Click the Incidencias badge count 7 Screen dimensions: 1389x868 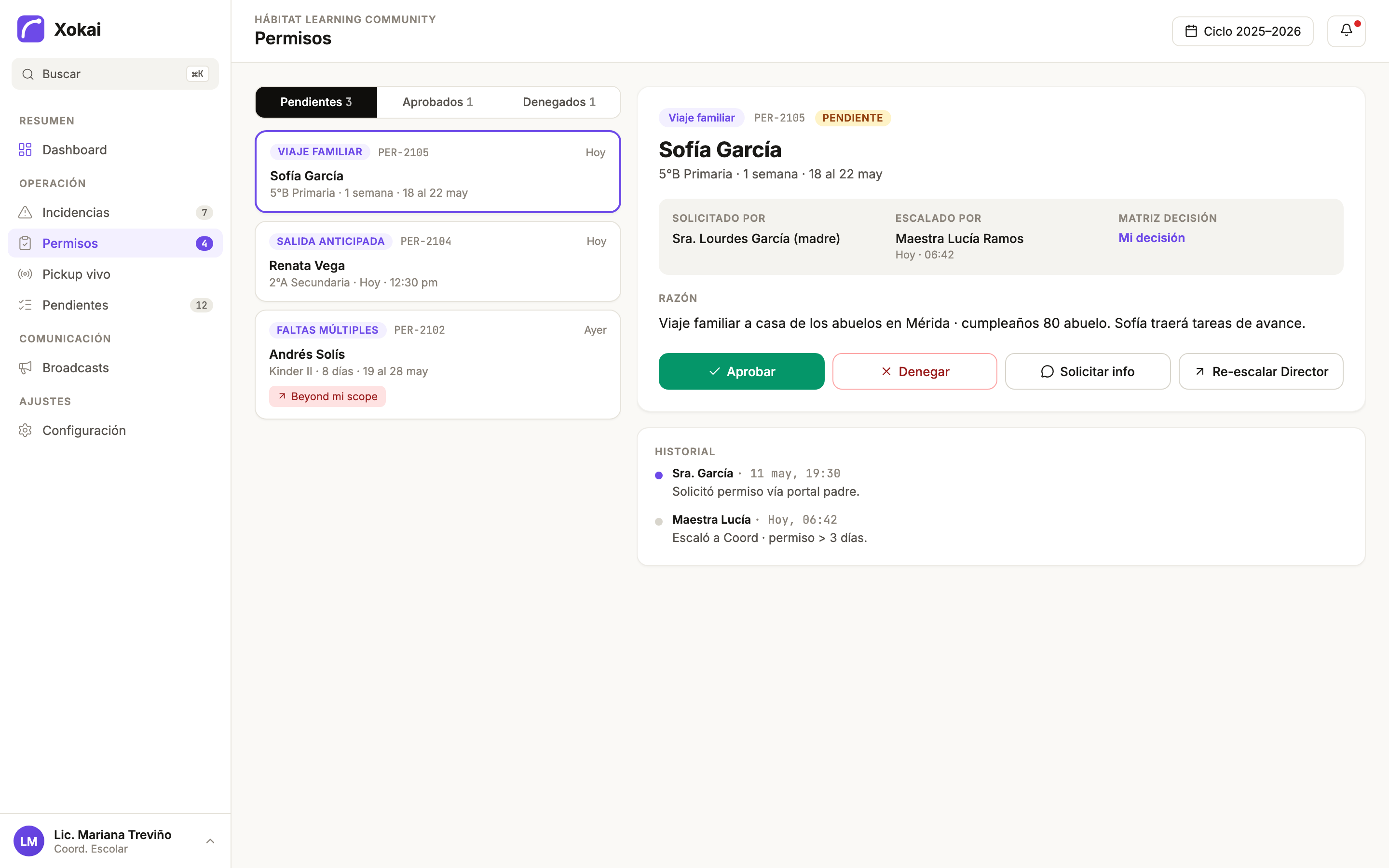(204, 212)
